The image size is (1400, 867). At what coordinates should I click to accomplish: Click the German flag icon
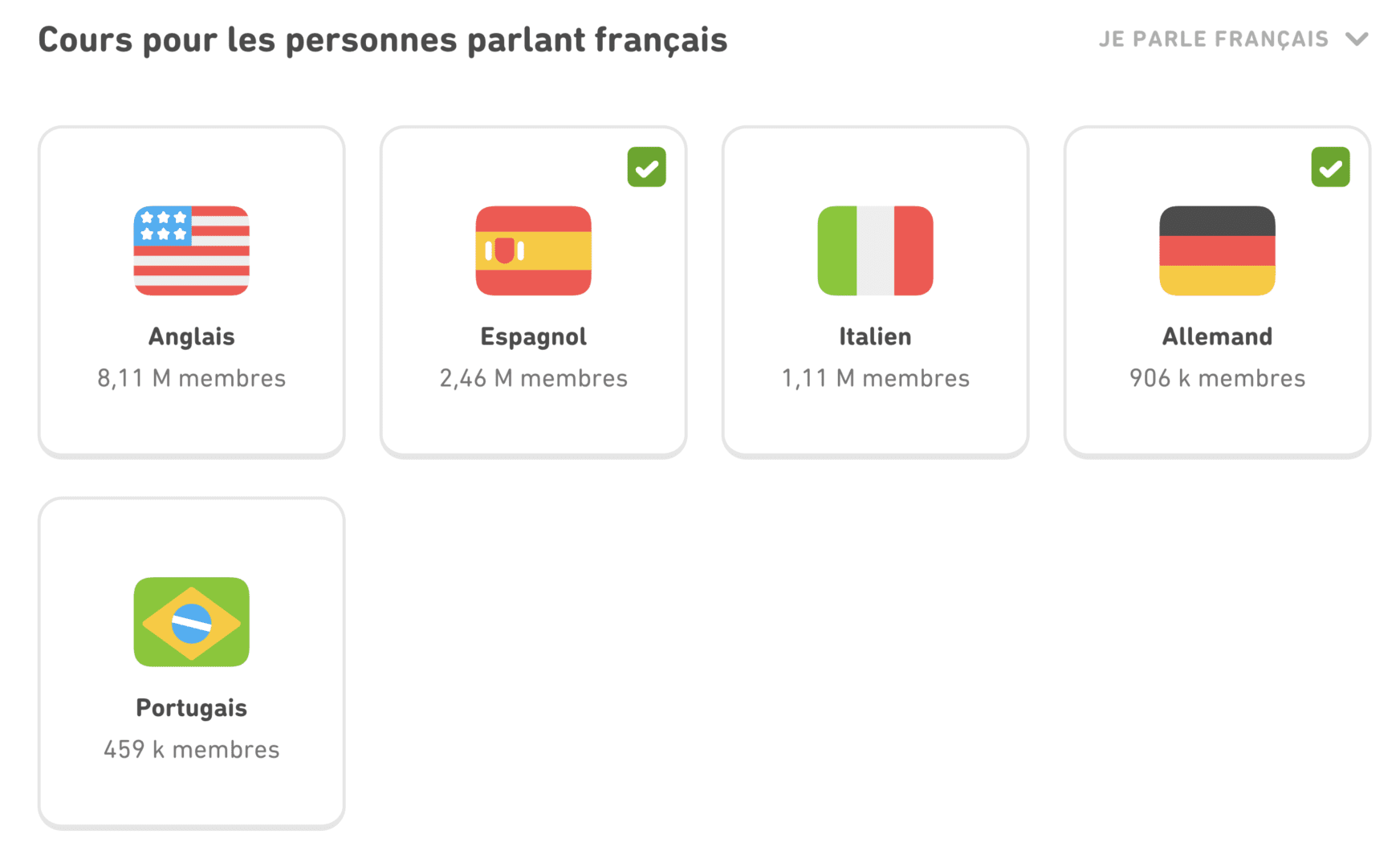(1217, 250)
